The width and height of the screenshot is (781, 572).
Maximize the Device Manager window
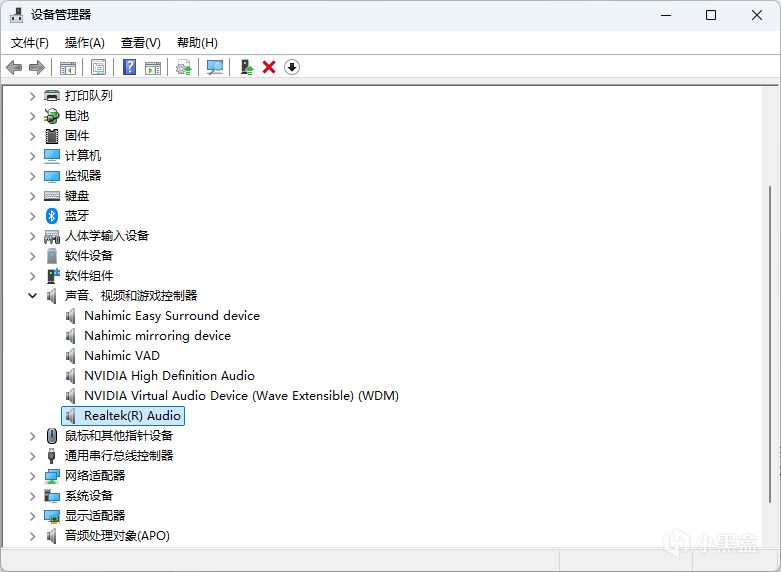711,15
